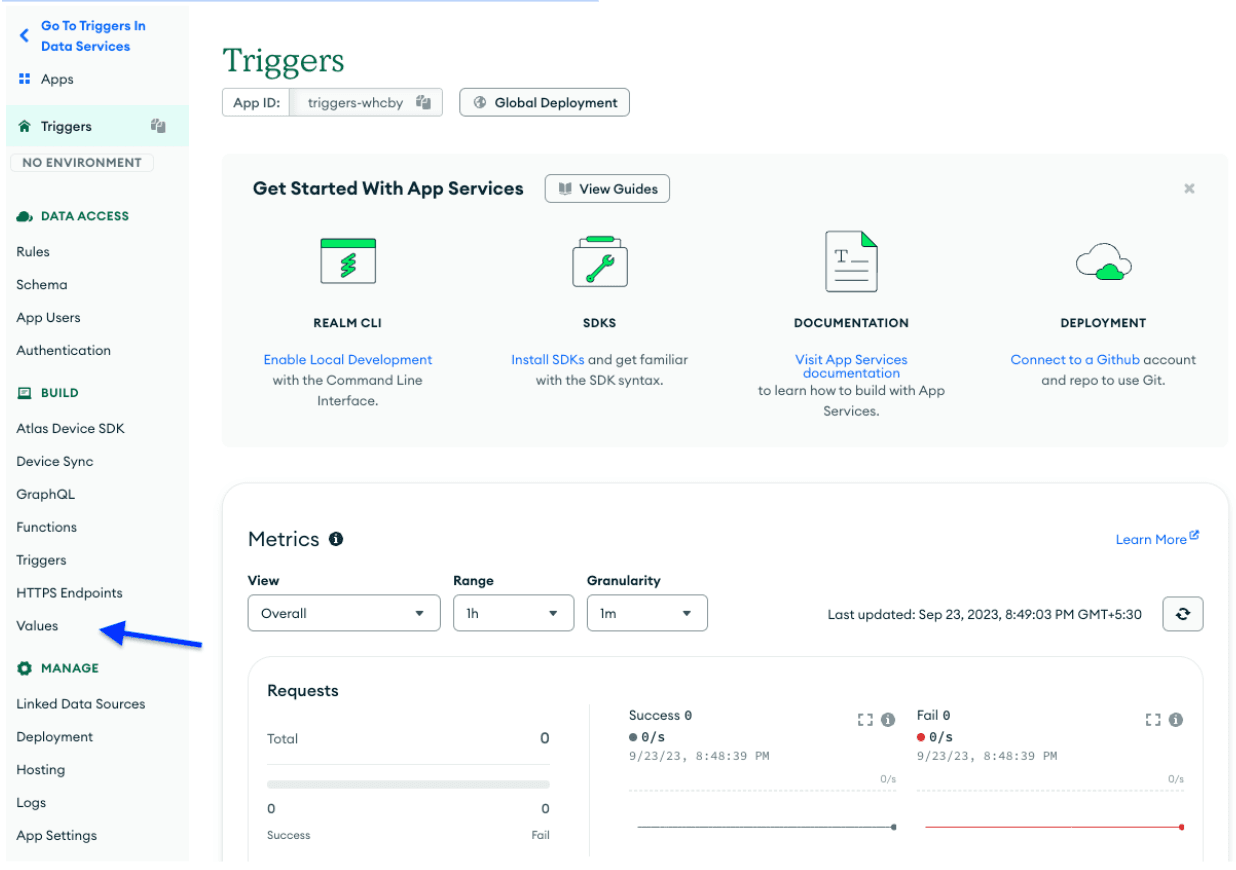Show info for the Fail chart
This screenshot has height=870, width=1236.
coord(1176,720)
